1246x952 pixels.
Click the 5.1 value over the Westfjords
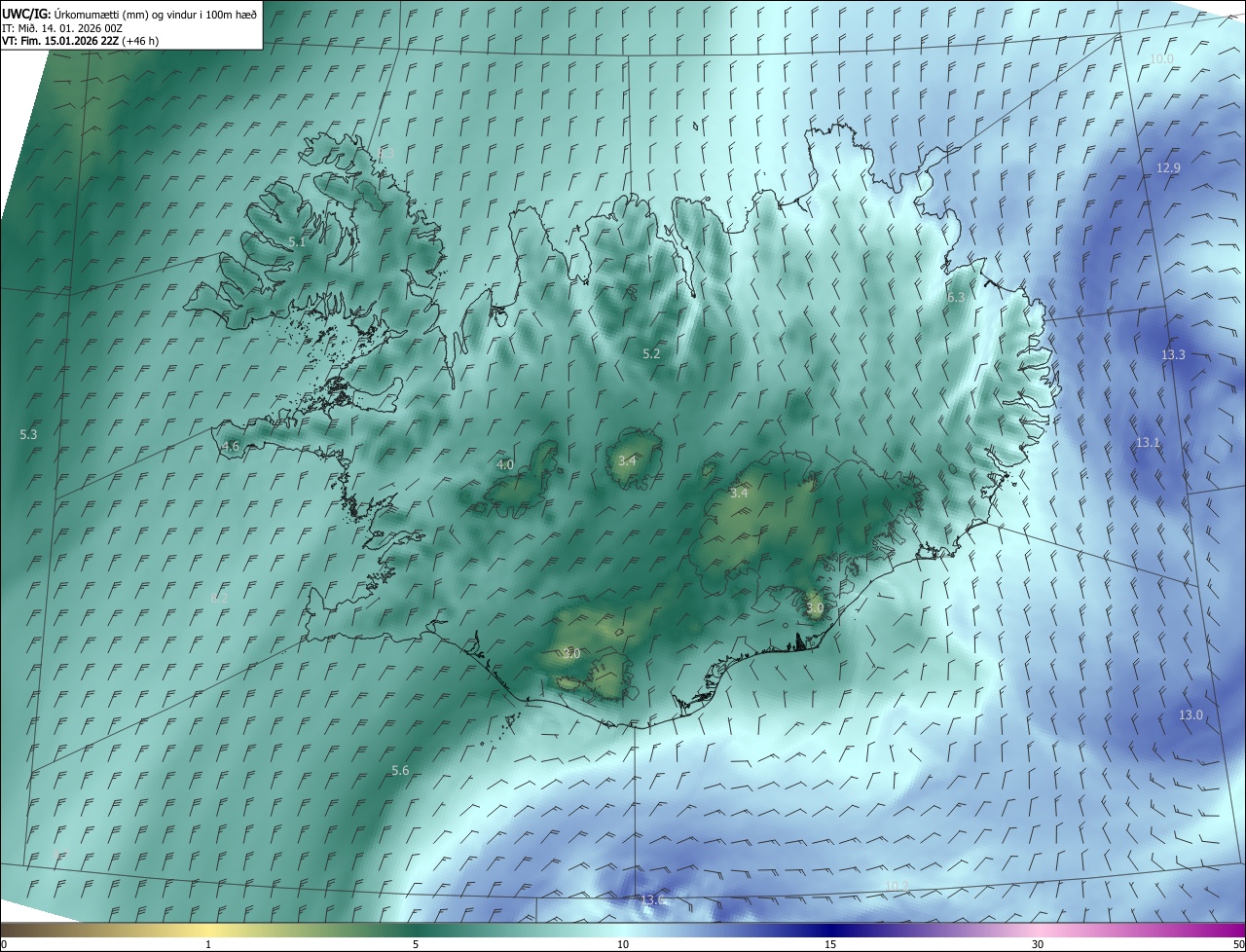[x=297, y=241]
